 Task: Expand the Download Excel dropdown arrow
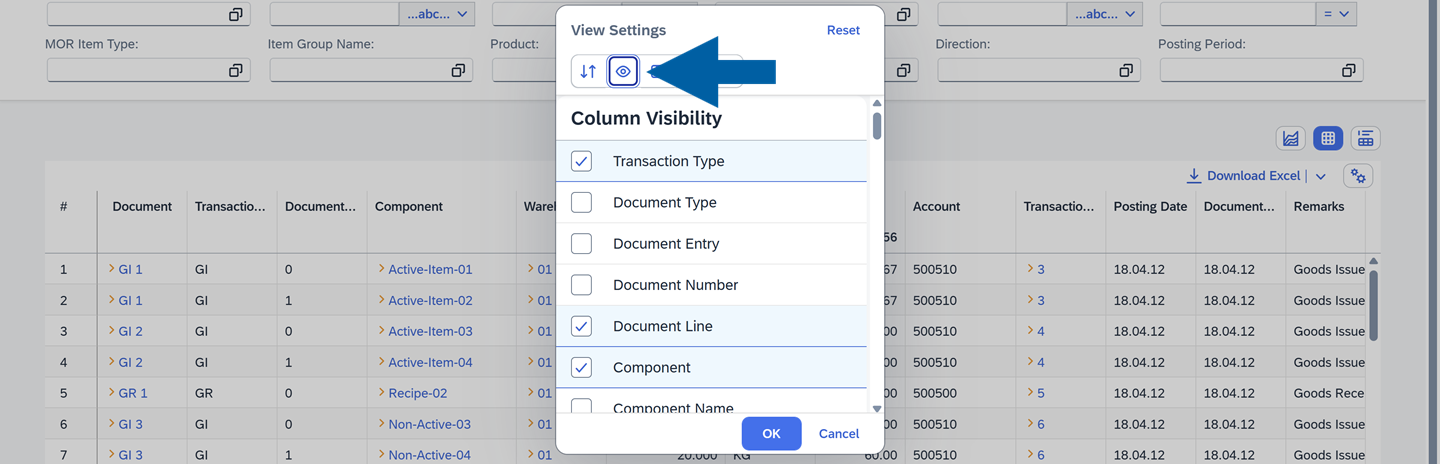1321,176
